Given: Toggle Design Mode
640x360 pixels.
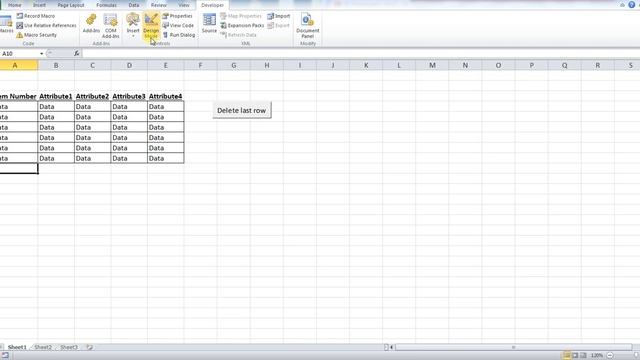Looking at the screenshot, I should [151, 26].
